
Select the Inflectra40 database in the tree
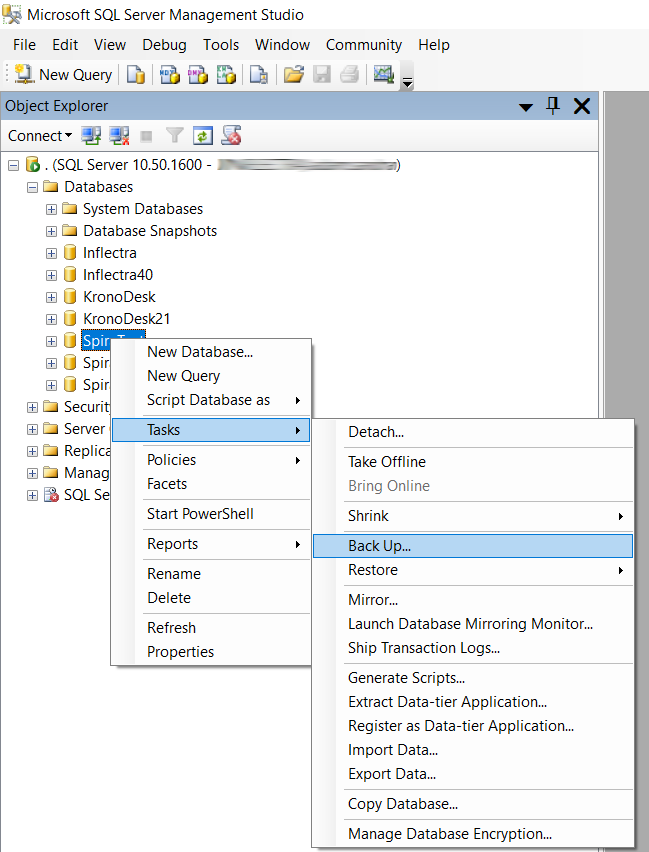[x=117, y=275]
